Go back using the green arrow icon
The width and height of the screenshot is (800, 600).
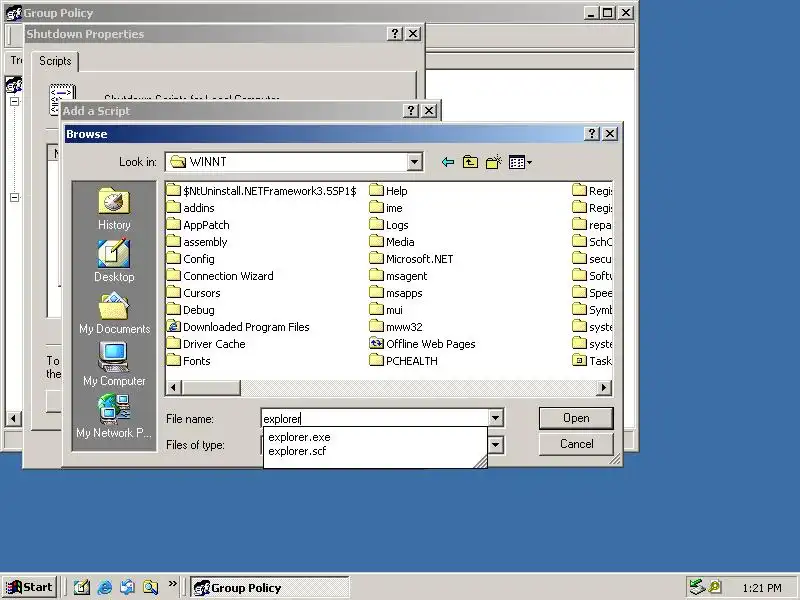(x=447, y=162)
